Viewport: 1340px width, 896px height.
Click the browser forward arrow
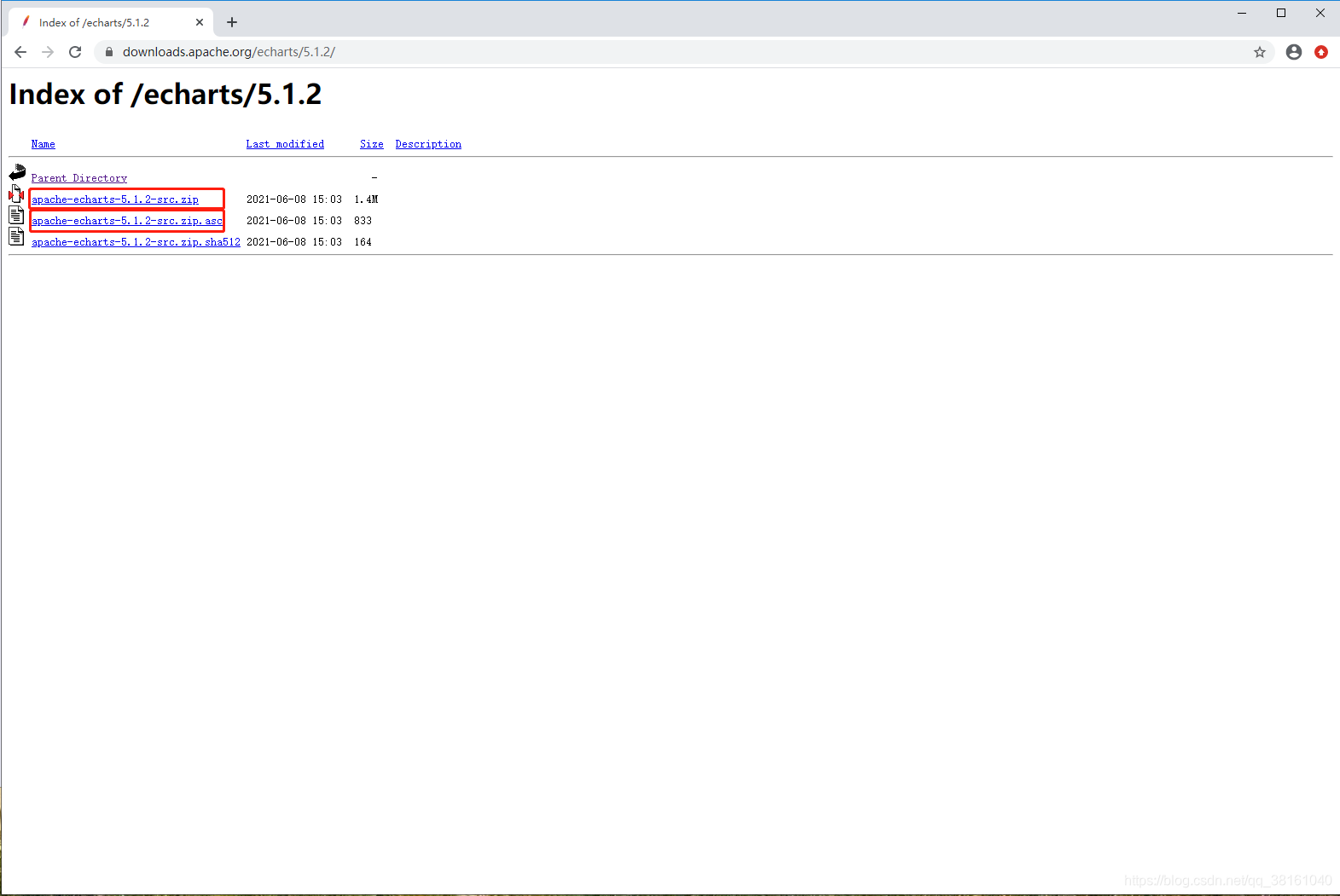[x=48, y=52]
